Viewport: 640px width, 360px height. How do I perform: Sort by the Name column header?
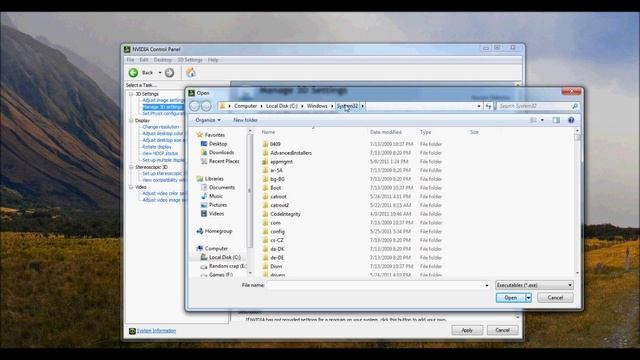[268, 132]
